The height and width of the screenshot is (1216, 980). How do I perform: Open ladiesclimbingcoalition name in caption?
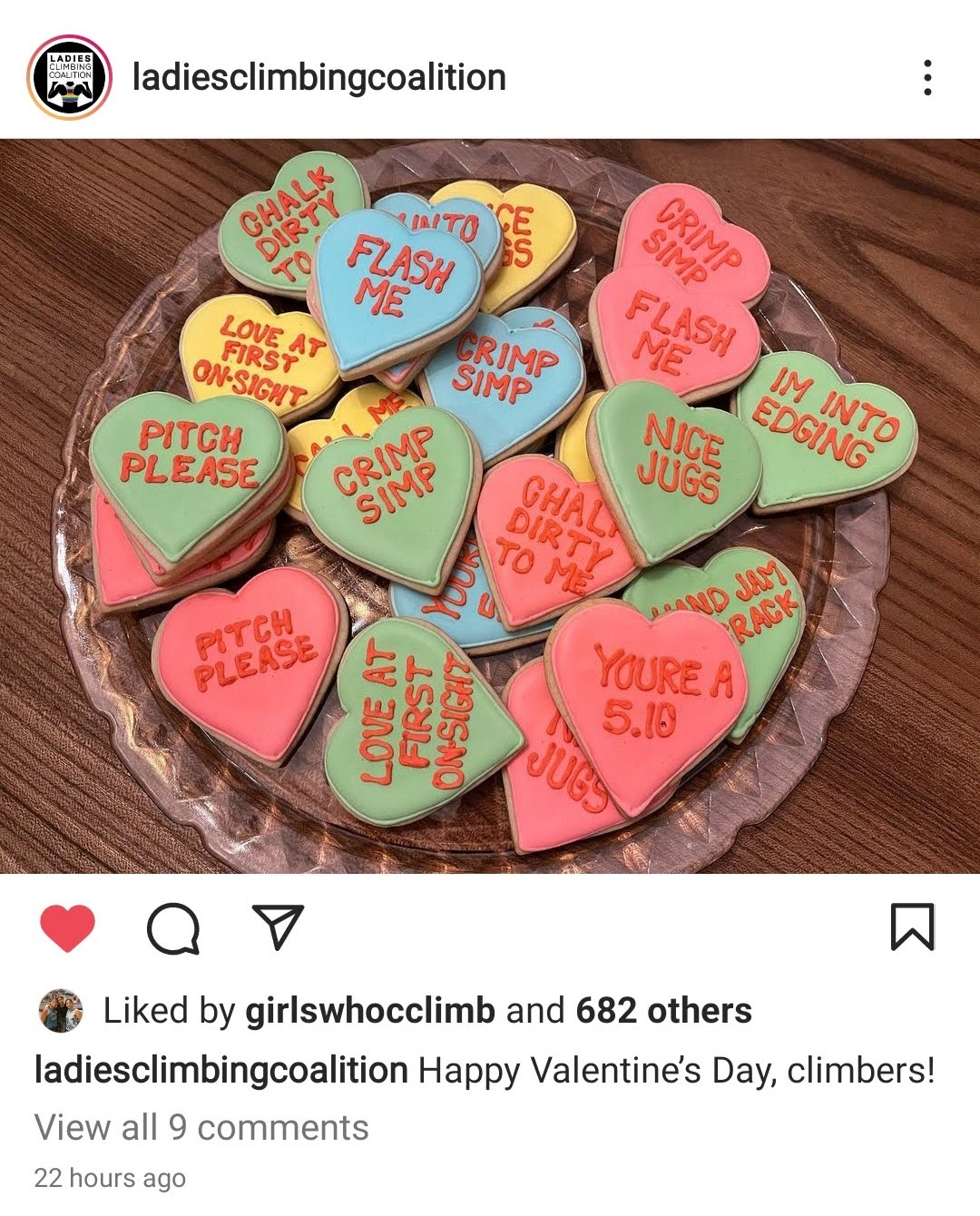click(220, 1071)
